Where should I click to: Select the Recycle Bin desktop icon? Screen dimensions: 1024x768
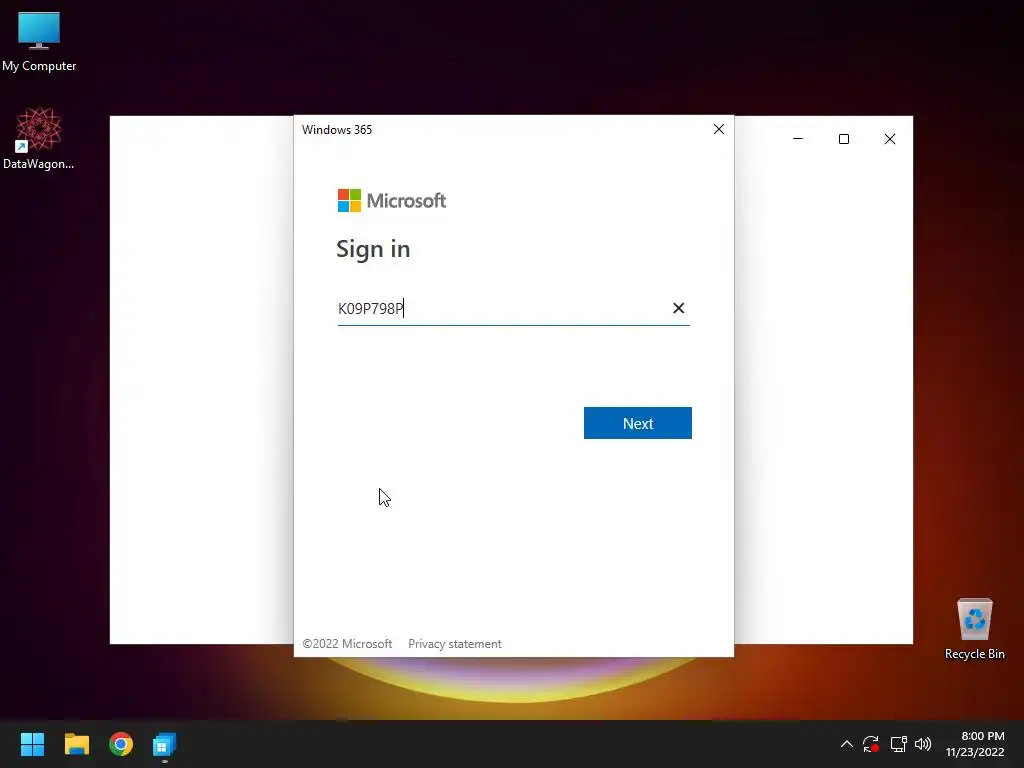pos(974,629)
